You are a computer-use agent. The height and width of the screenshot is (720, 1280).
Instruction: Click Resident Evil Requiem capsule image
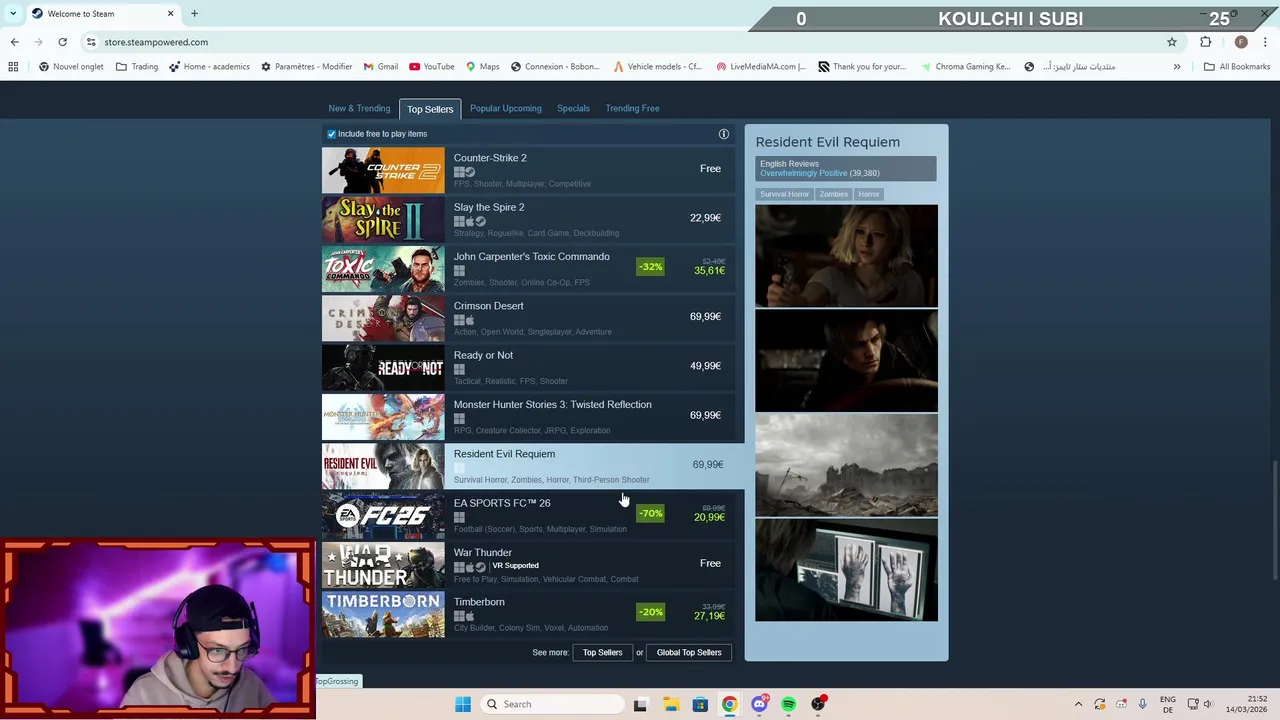383,466
